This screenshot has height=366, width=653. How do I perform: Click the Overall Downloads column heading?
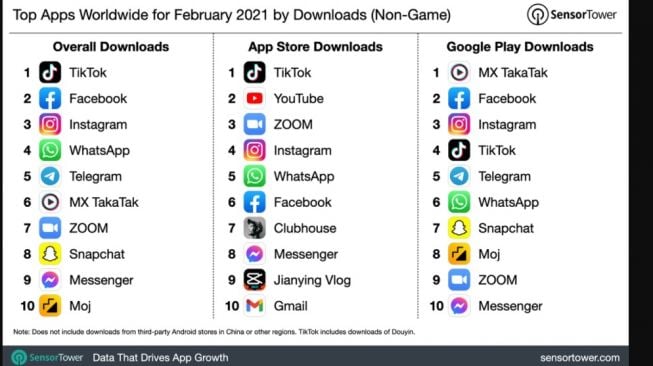tap(111, 47)
